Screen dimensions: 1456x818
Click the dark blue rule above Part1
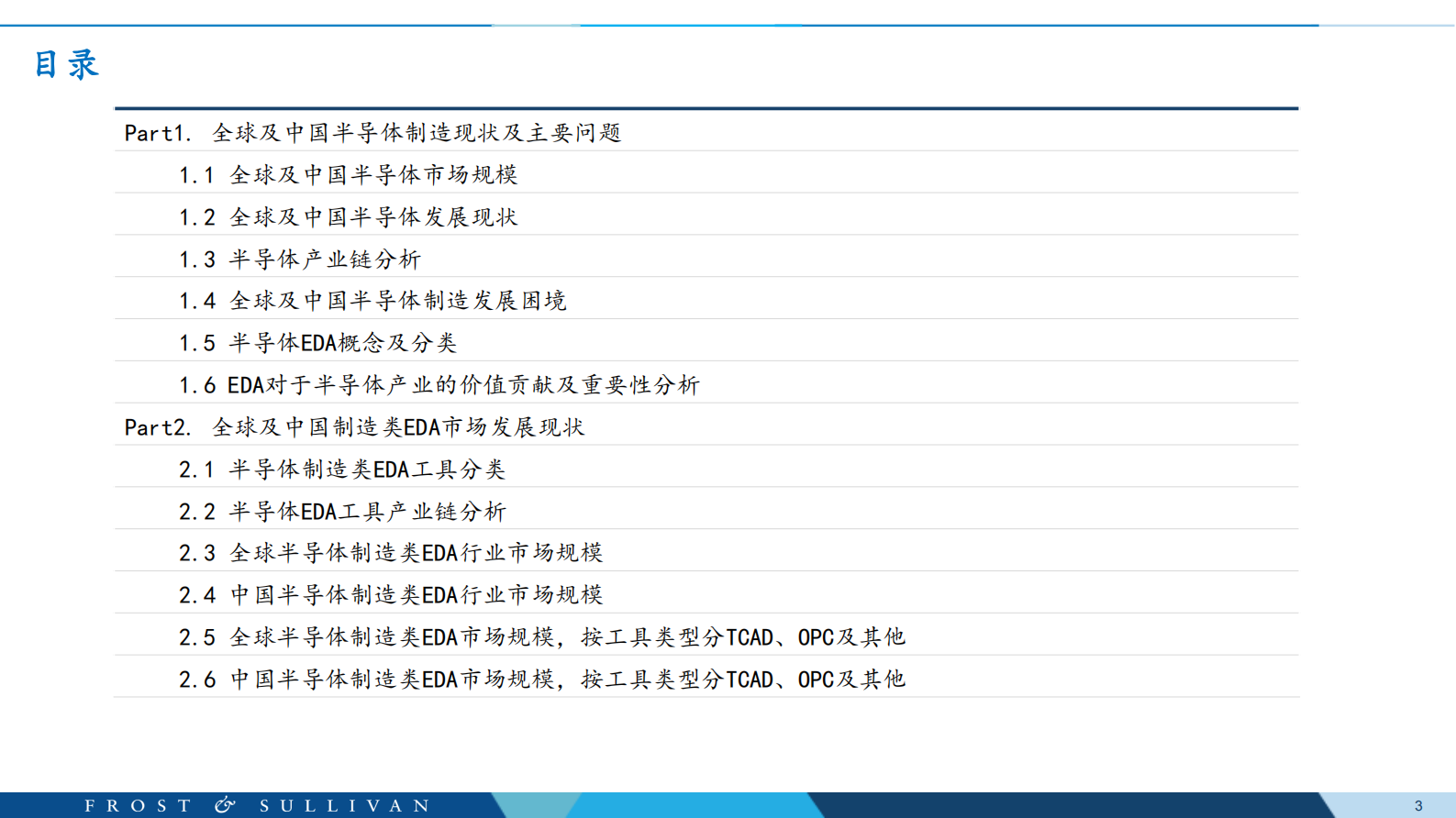(706, 108)
